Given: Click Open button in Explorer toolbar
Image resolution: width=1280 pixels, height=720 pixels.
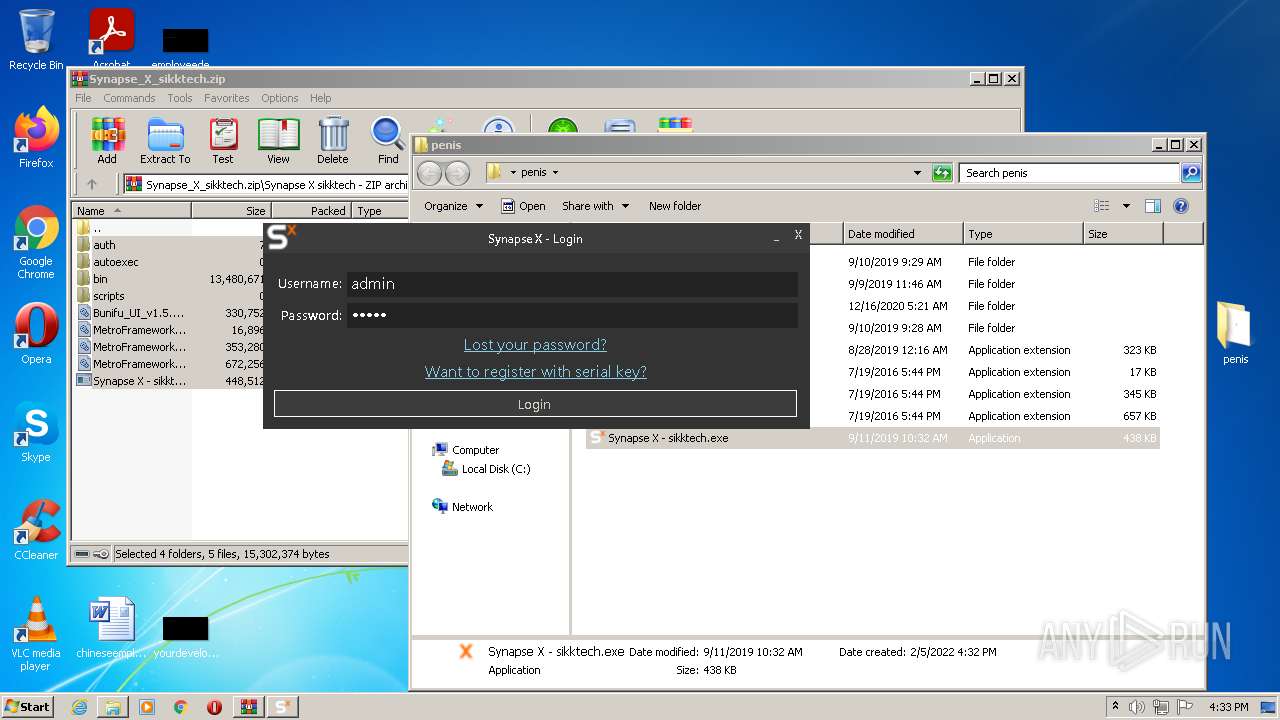Looking at the screenshot, I should click(x=523, y=206).
